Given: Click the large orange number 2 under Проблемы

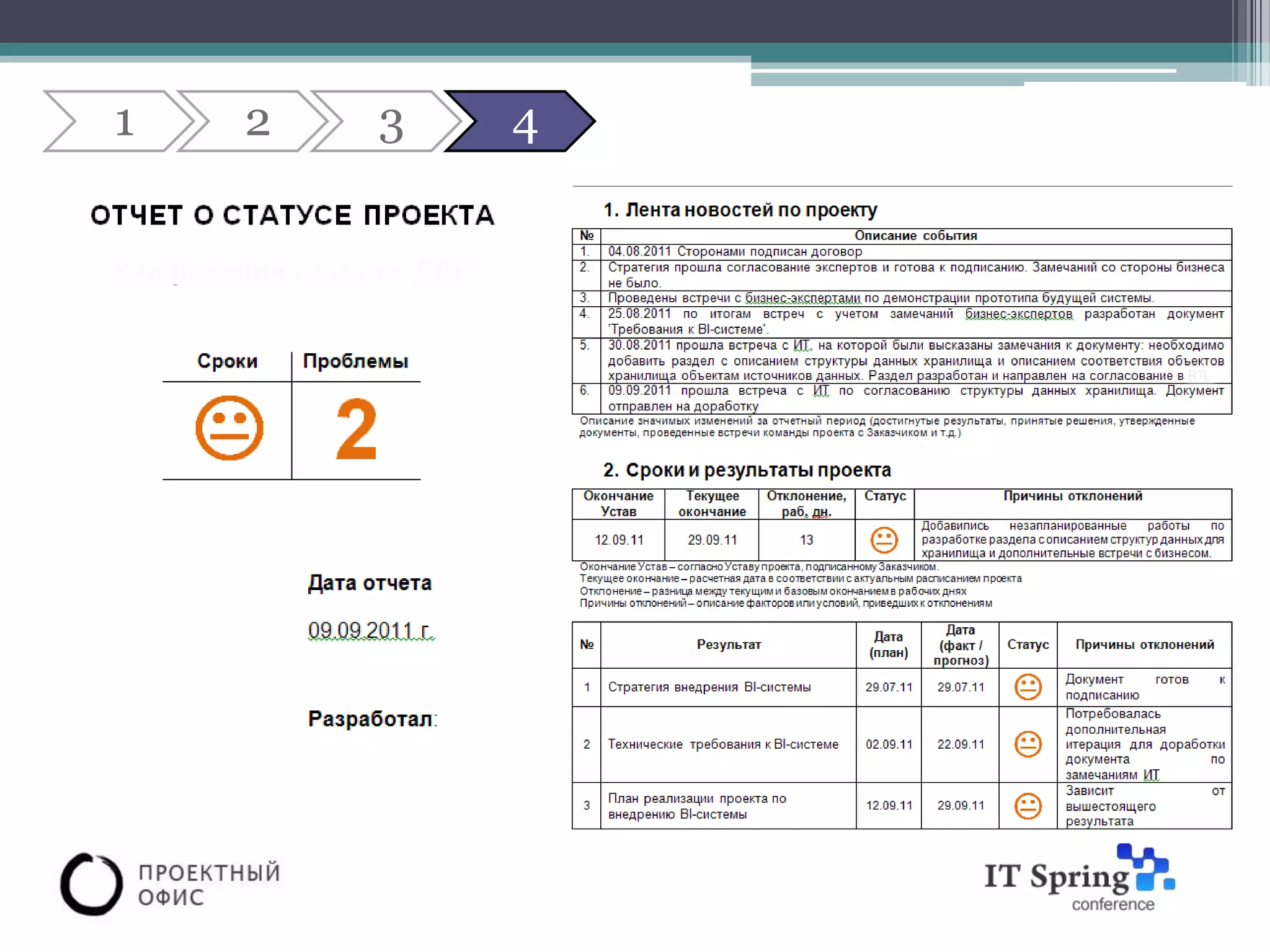Looking at the screenshot, I should [x=356, y=429].
